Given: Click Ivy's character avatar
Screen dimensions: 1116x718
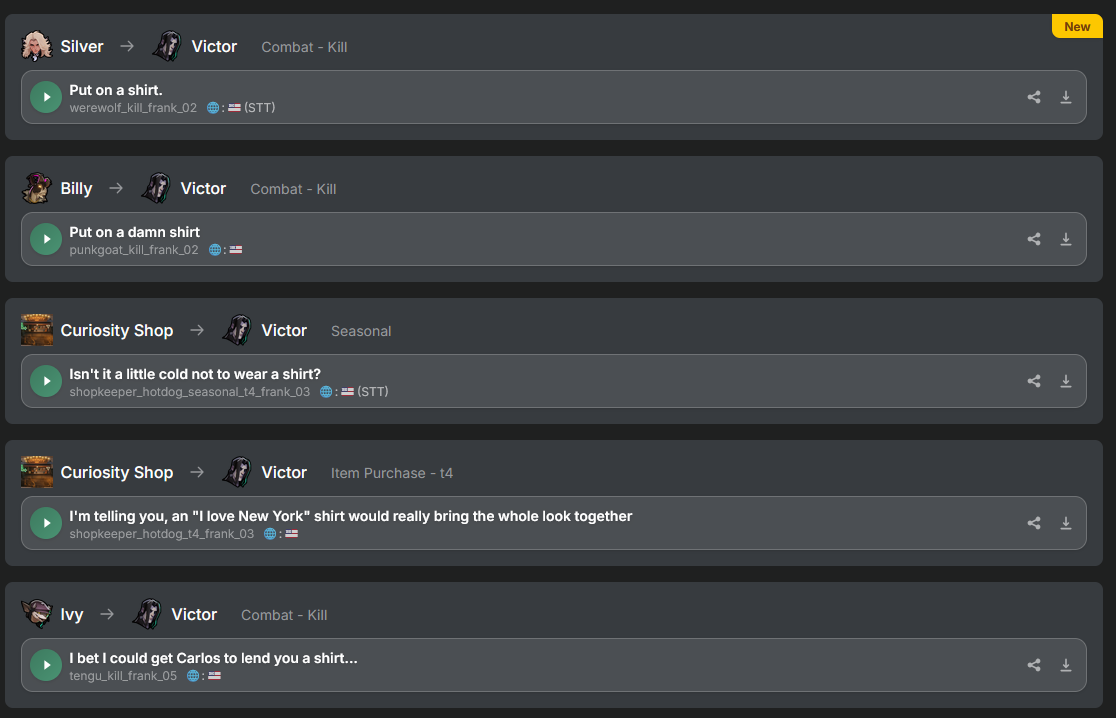Looking at the screenshot, I should click(36, 614).
